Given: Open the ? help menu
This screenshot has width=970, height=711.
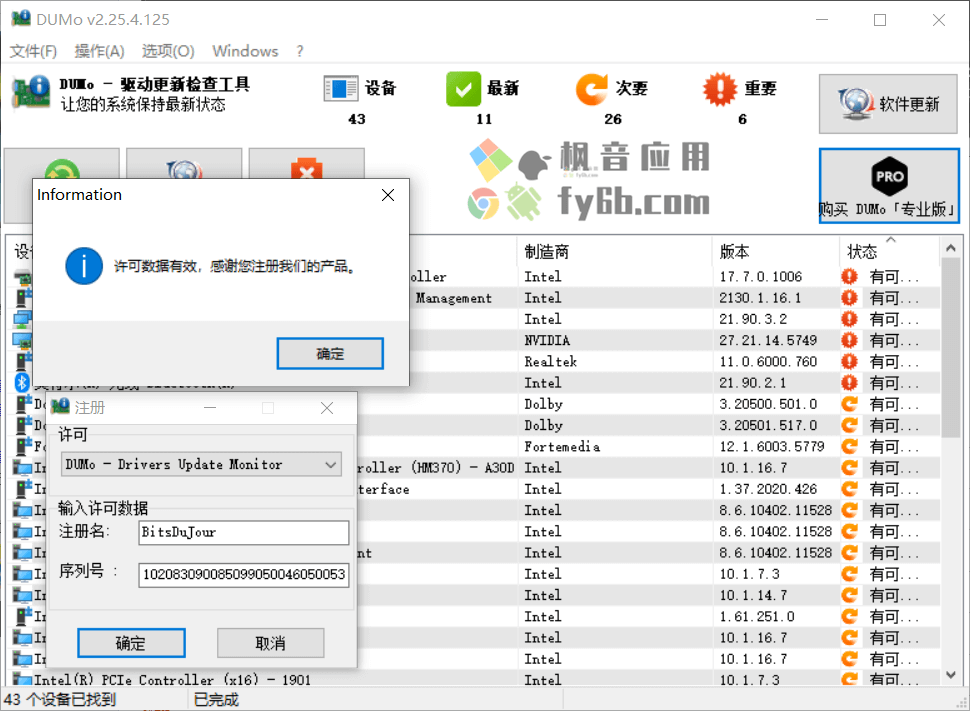Looking at the screenshot, I should point(300,51).
